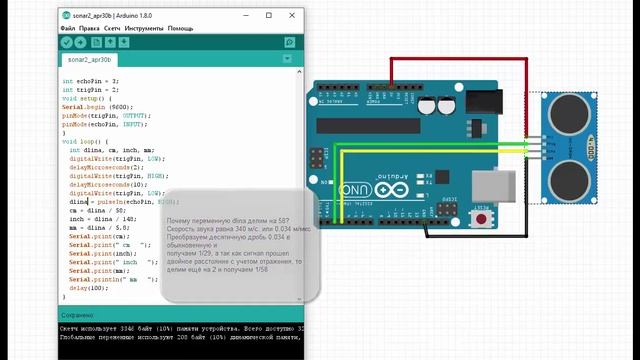The width and height of the screenshot is (640, 360).
Task: Click the red power wire in the diagram
Action: coord(459,59)
